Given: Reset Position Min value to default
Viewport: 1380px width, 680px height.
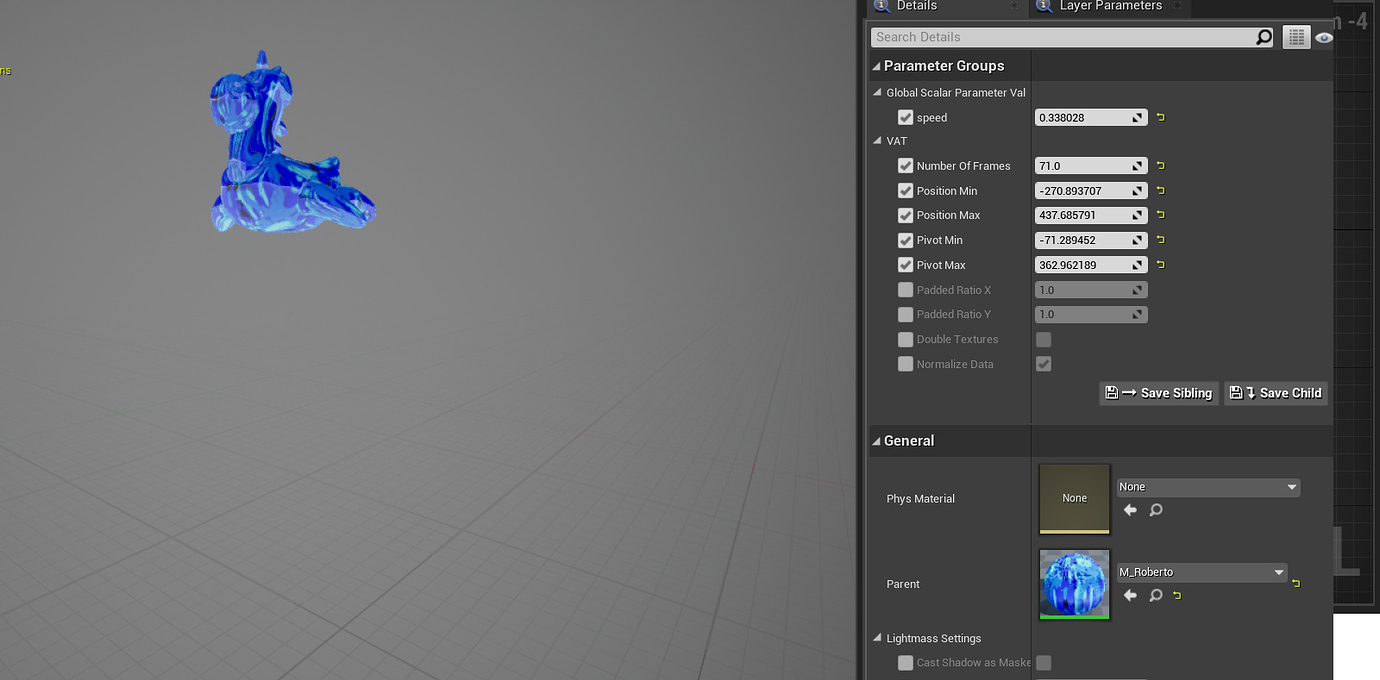Looking at the screenshot, I should [1159, 190].
